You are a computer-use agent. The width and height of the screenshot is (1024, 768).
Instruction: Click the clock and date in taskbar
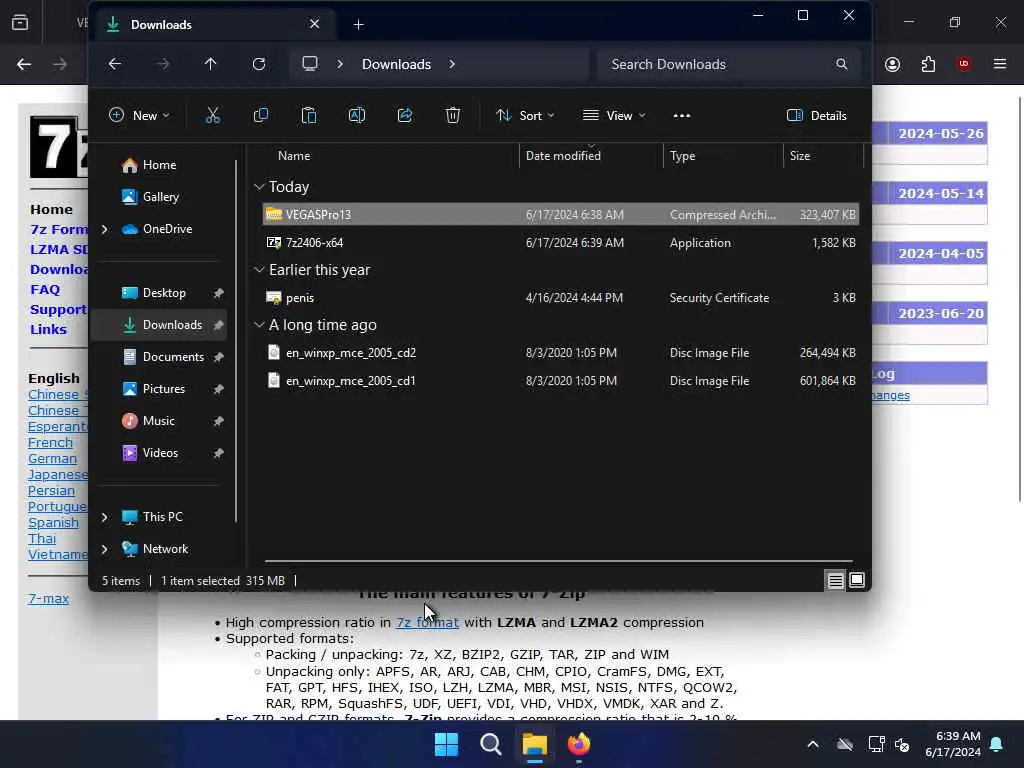(953, 744)
